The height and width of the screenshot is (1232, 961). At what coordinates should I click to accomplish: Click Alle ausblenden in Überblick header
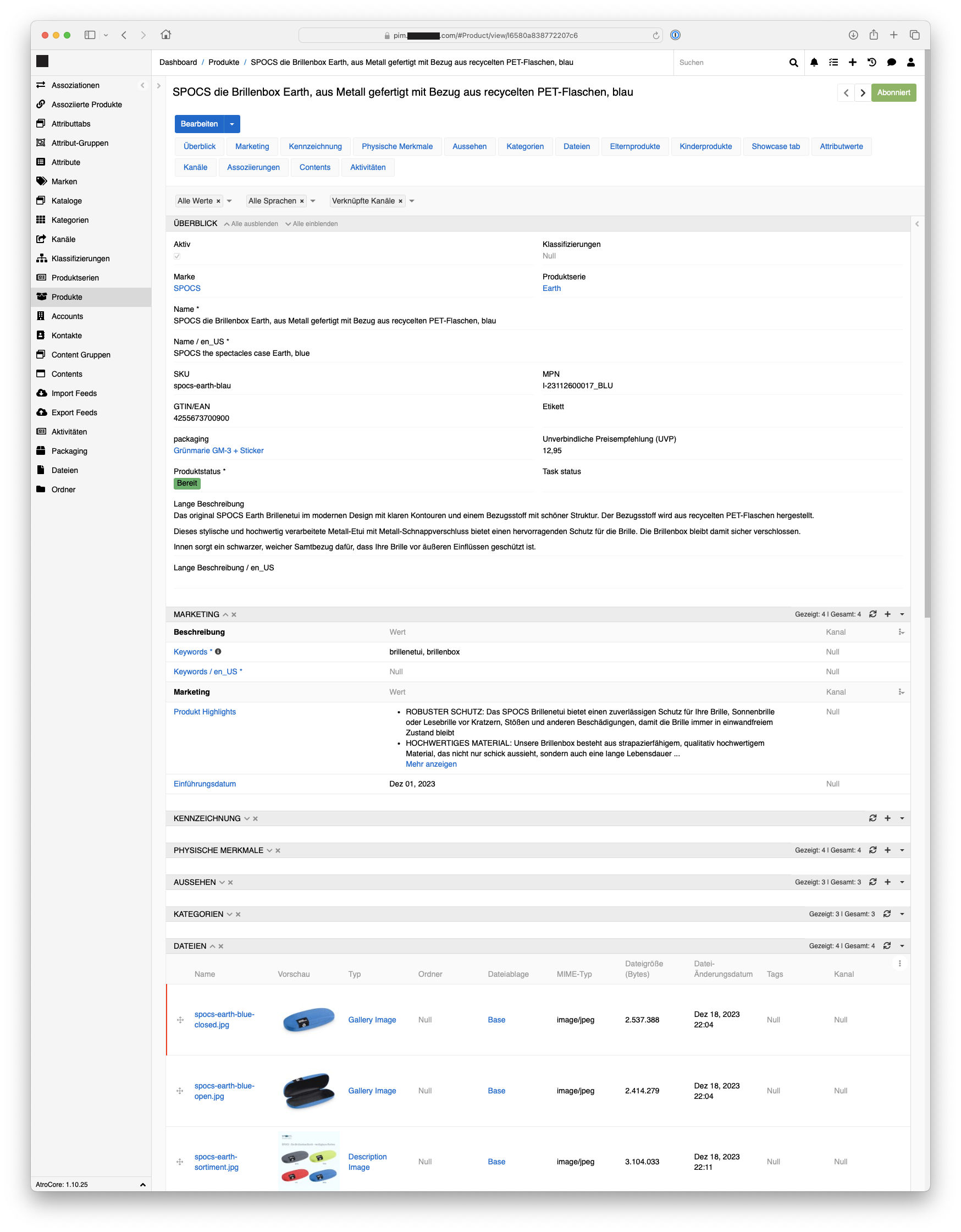251,224
